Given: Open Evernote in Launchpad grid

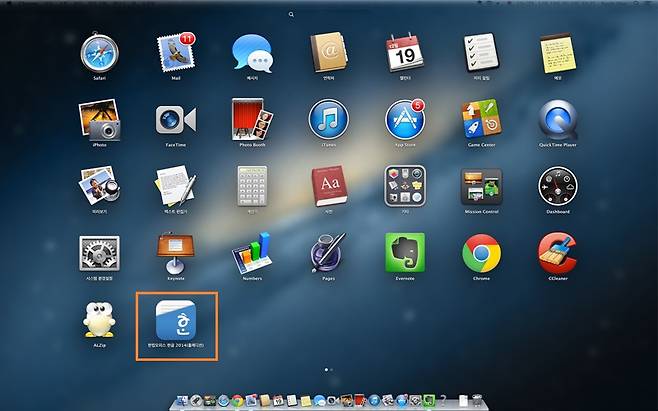Looking at the screenshot, I should (x=405, y=253).
